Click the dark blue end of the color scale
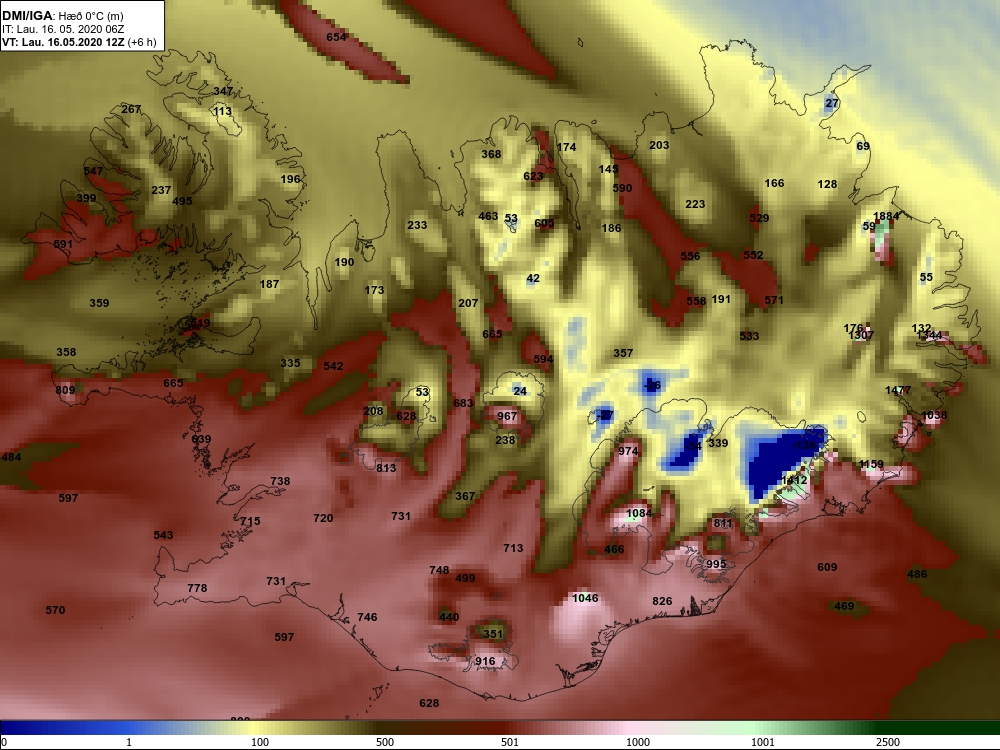The image size is (1000, 750). pyautogui.click(x=10, y=728)
